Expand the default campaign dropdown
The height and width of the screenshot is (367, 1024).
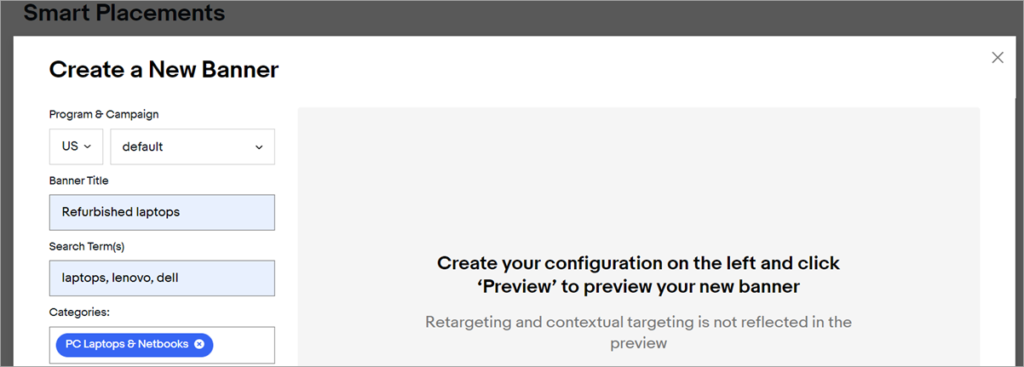coord(193,147)
